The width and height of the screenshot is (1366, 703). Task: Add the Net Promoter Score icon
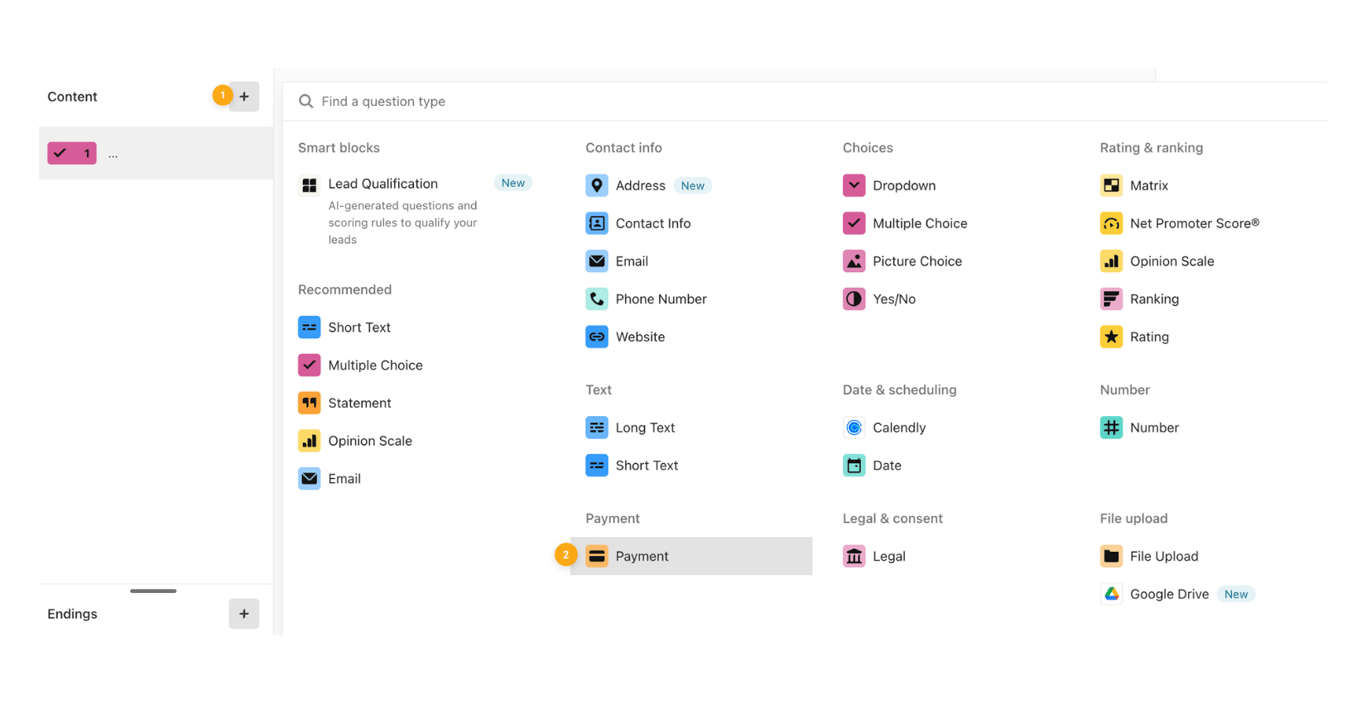pyautogui.click(x=1111, y=223)
